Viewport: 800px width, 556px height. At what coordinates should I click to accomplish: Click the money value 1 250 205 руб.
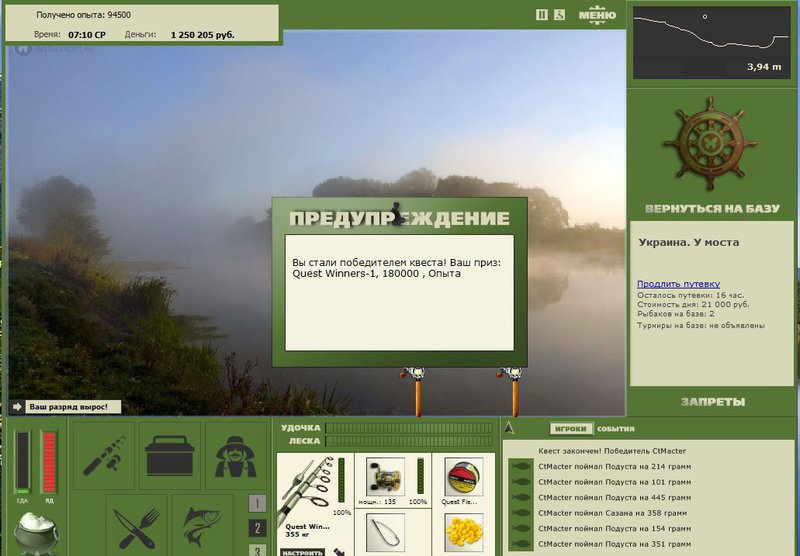[x=203, y=35]
